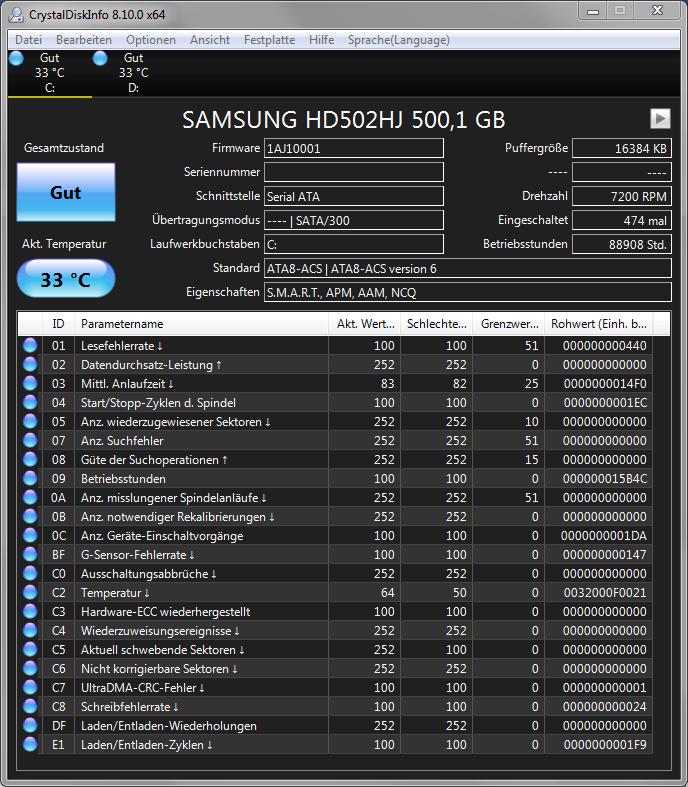This screenshot has height=787, width=688.
Task: Click the Laufwerkbuchstaben field
Action: [x=354, y=244]
